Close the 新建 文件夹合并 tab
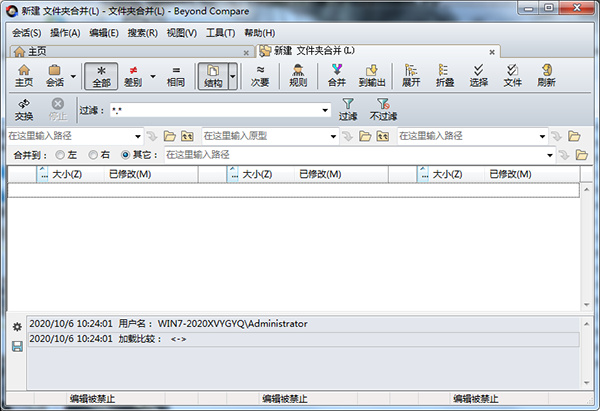Viewport: 600px width, 411px height. 492,52
